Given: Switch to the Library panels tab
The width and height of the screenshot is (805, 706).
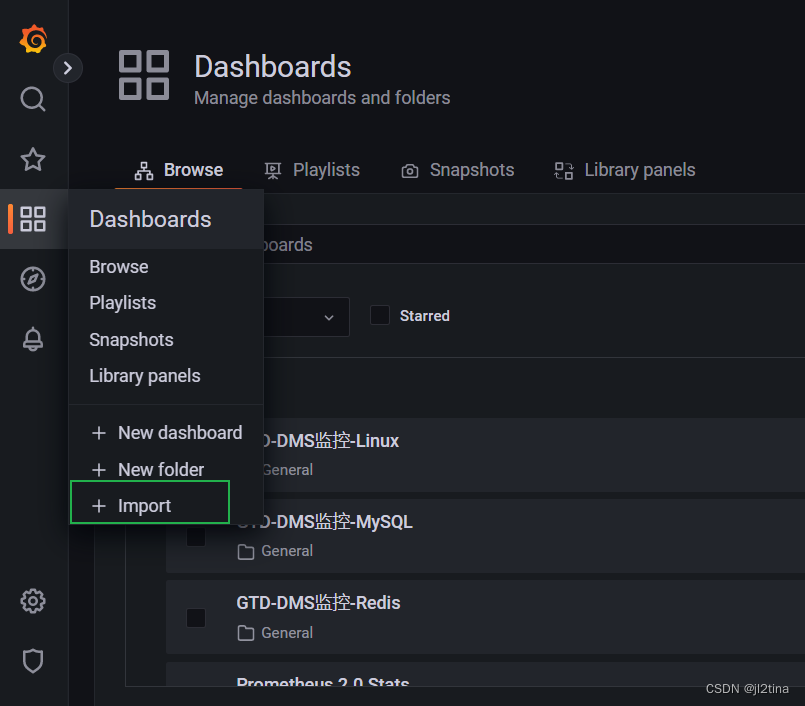Looking at the screenshot, I should point(625,170).
